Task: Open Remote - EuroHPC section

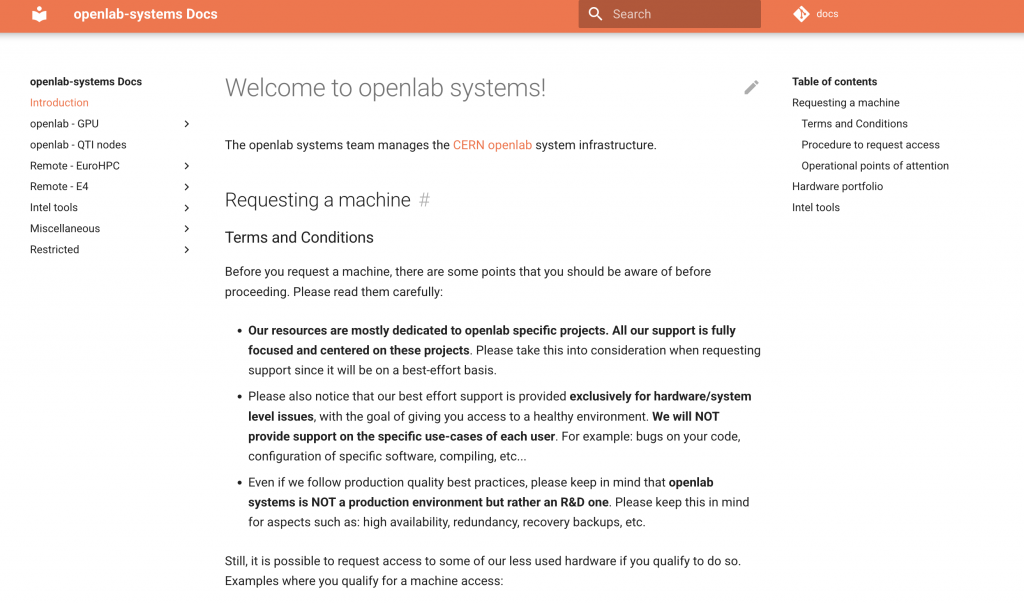Action: pyautogui.click(x=75, y=166)
